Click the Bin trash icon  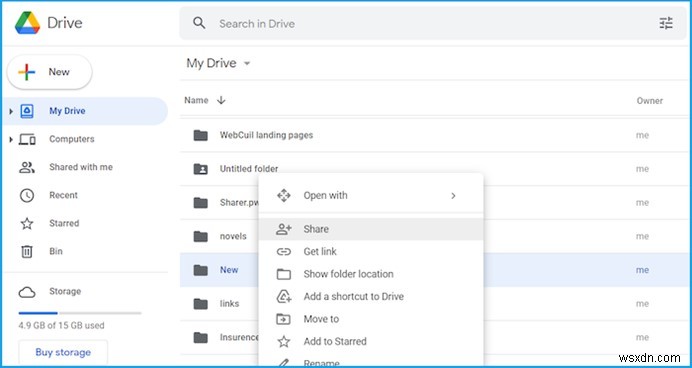click(27, 252)
